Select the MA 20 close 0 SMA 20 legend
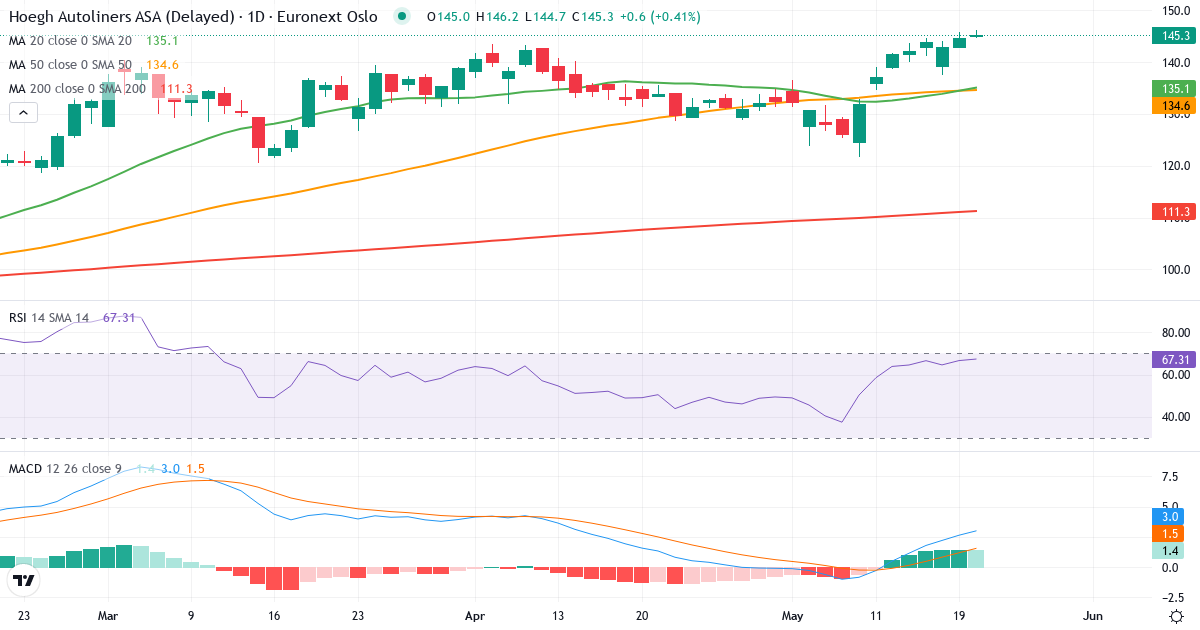Viewport: 1200px width, 630px height. click(x=70, y=41)
